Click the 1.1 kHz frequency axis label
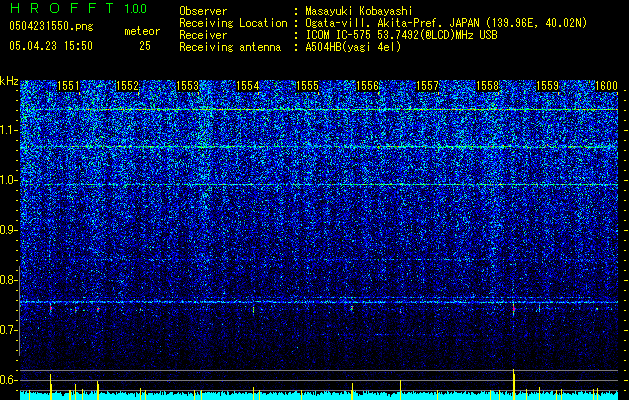Viewport: 629px width, 400px height. [x=9, y=130]
